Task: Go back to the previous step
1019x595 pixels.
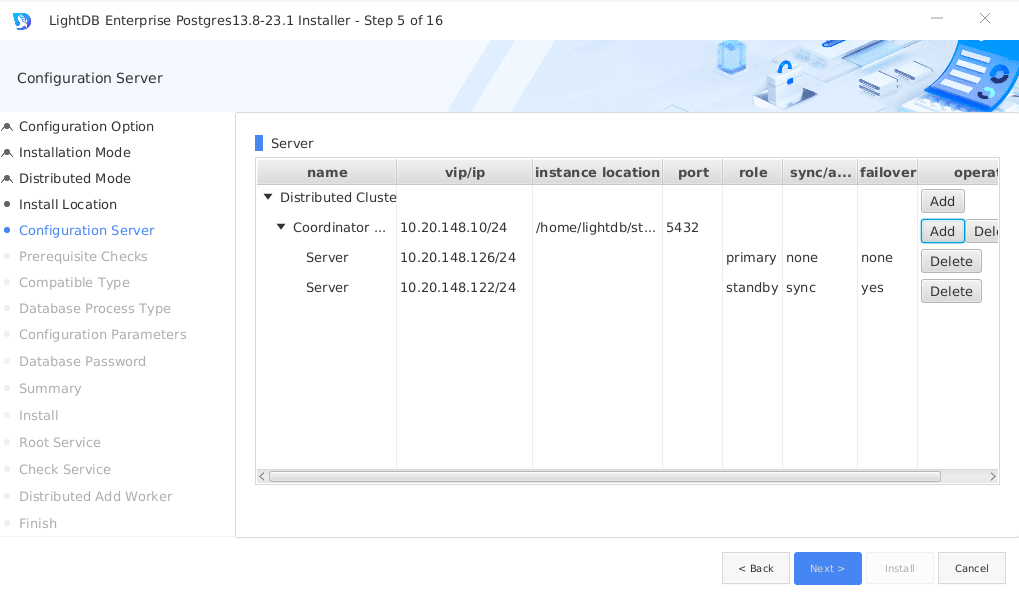Action: [x=756, y=568]
